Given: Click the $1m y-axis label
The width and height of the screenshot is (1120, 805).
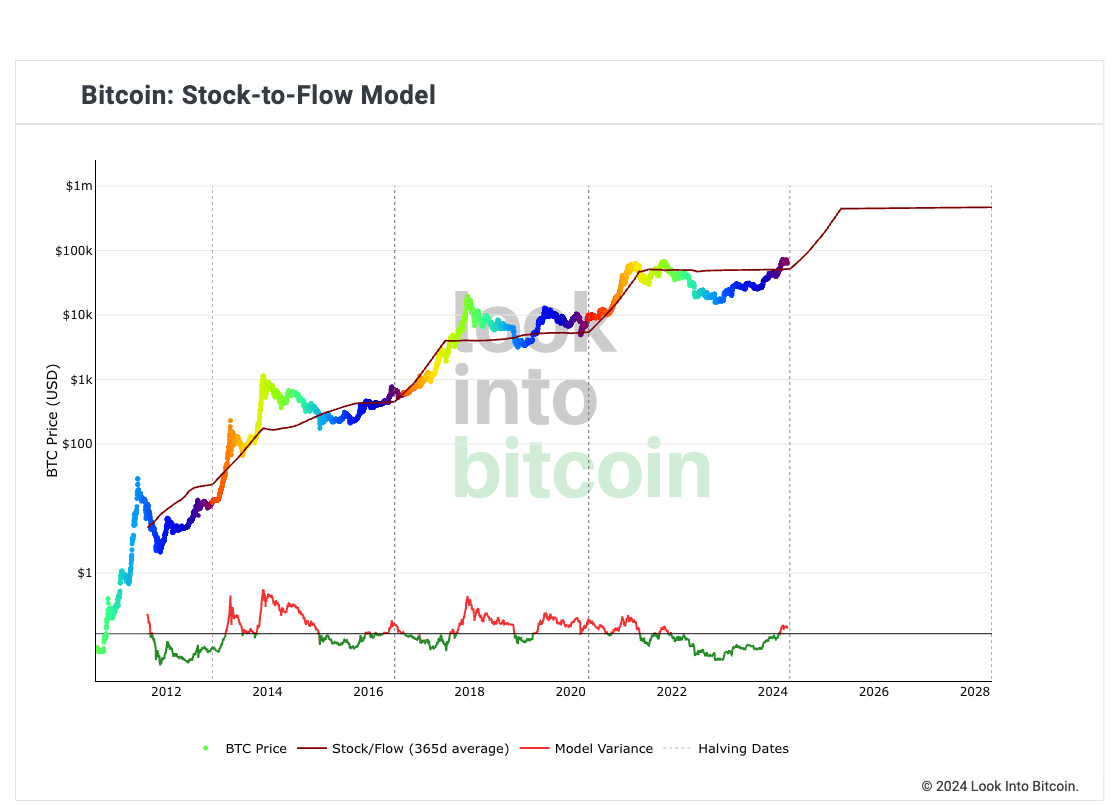Looking at the screenshot, I should pyautogui.click(x=79, y=186).
